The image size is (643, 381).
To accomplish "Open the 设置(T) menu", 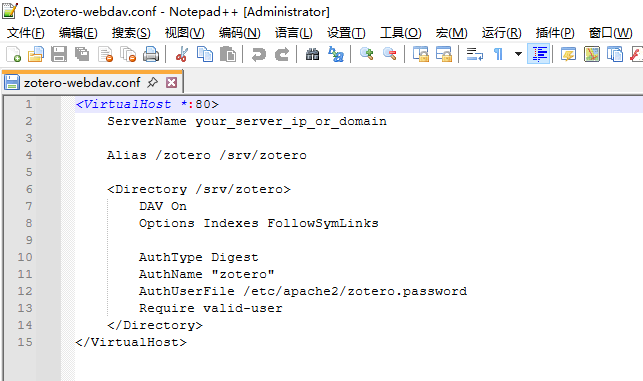I will click(346, 33).
